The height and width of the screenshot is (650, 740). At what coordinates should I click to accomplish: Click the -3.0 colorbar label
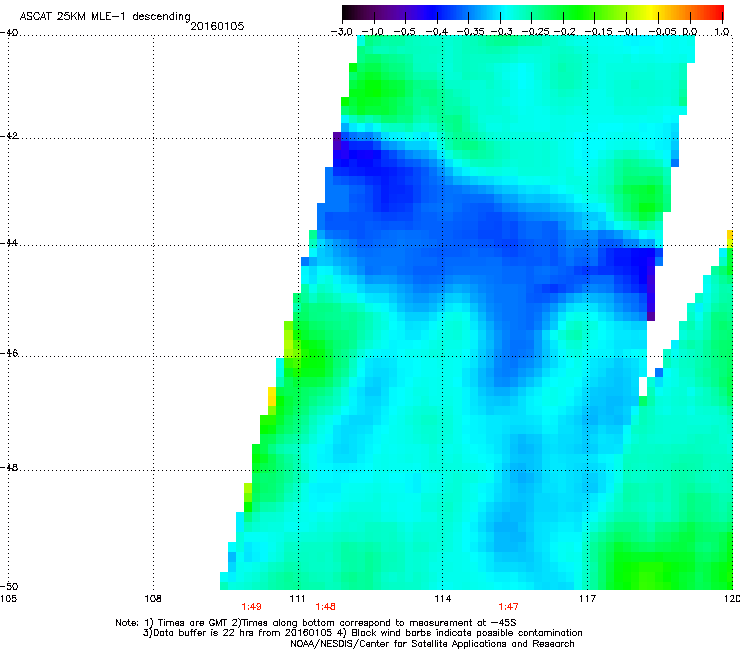point(341,32)
